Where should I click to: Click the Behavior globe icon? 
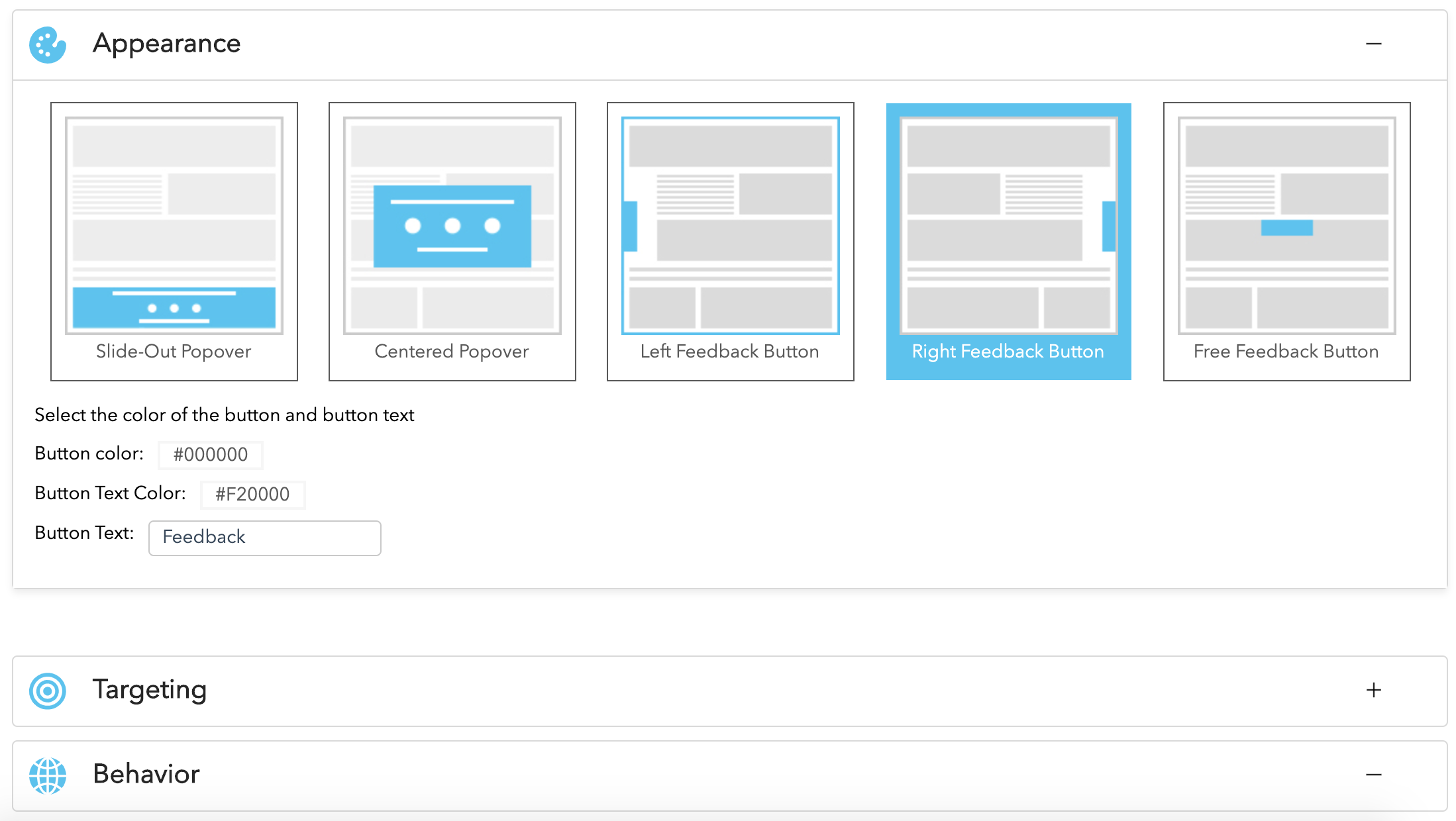(x=48, y=775)
